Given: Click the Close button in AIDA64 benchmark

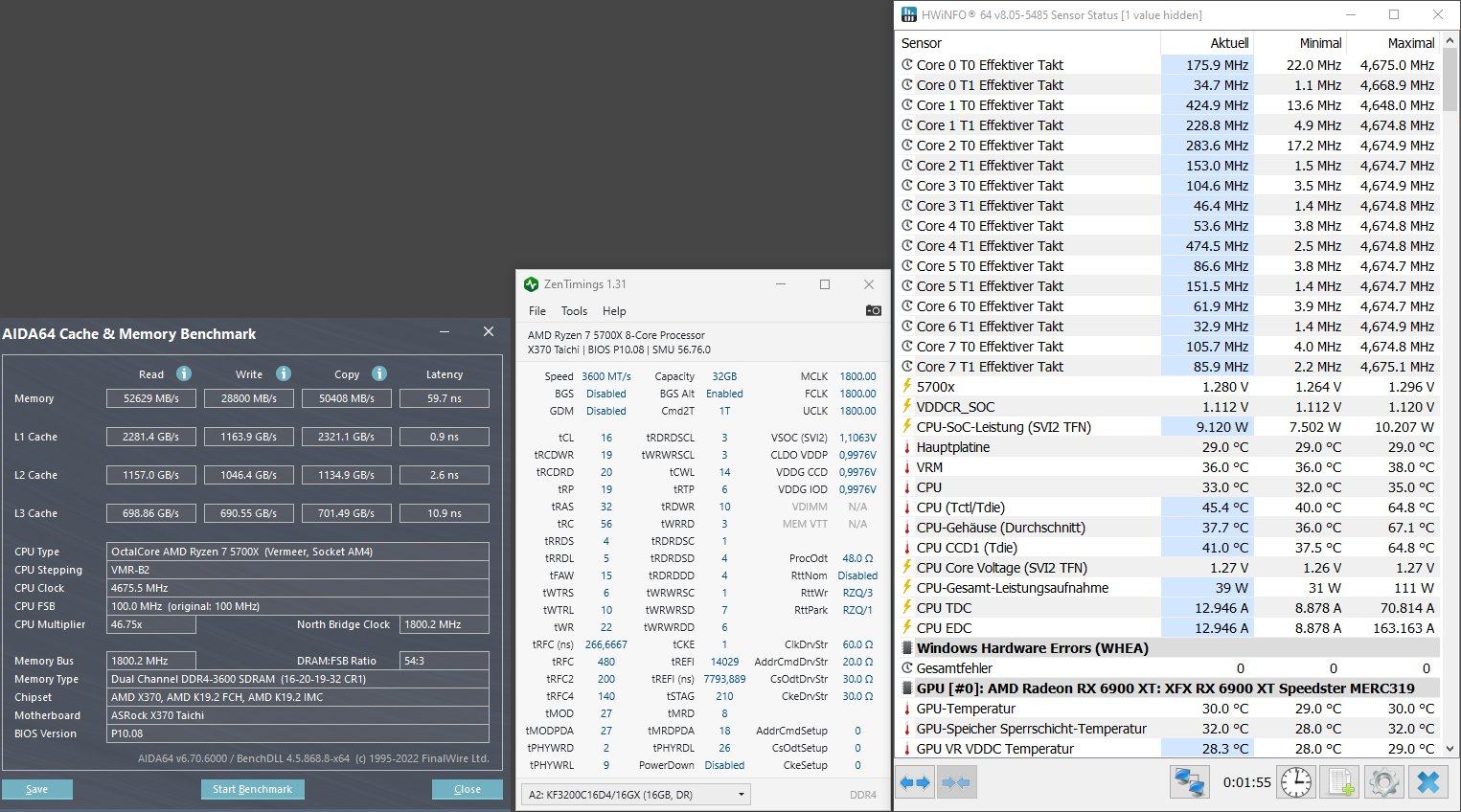Looking at the screenshot, I should [467, 789].
